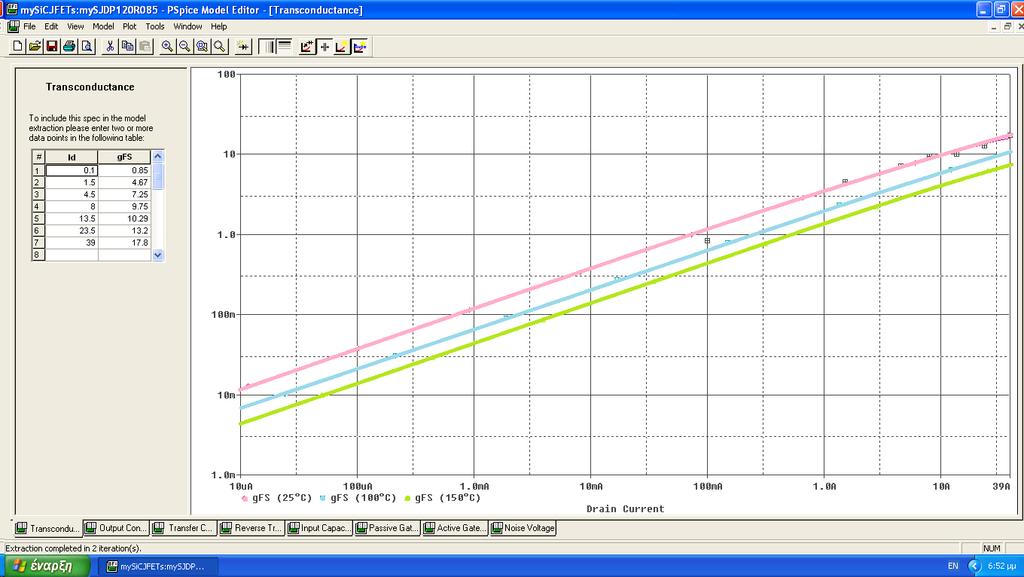Switch to the Output Conductance tab
Screen dimensions: 1024x577
116,528
